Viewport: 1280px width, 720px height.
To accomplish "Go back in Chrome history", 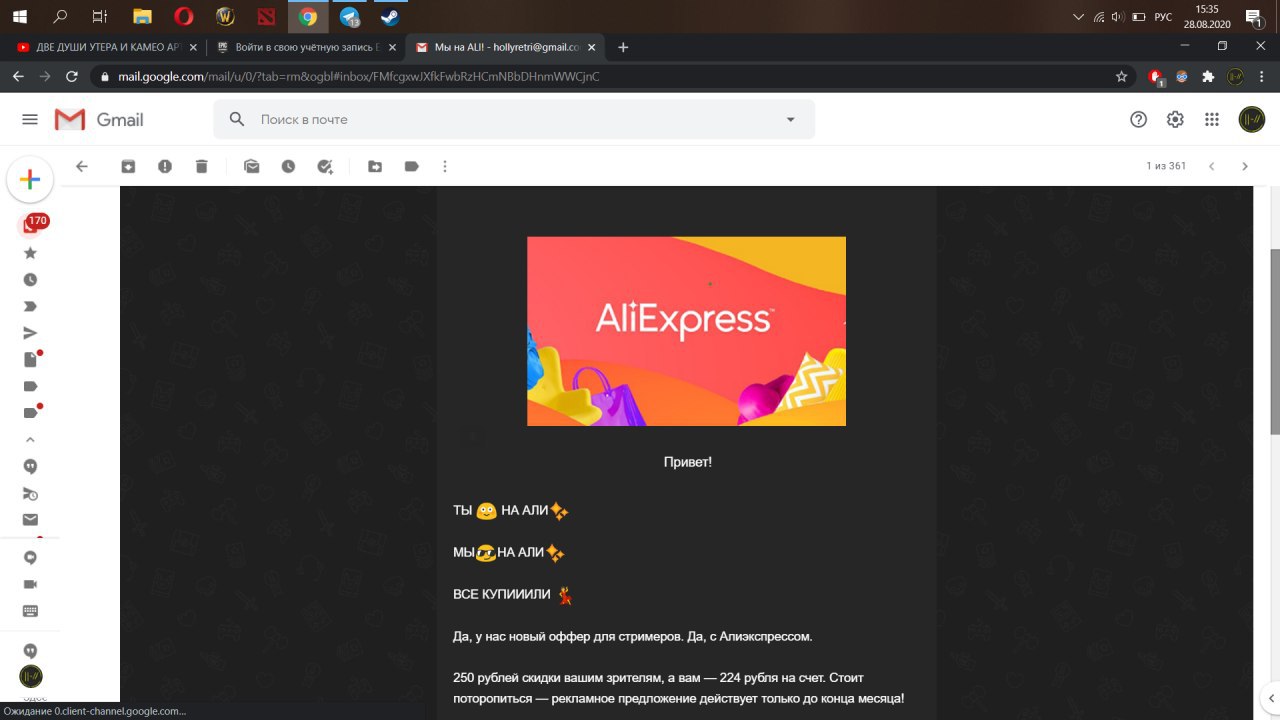I will point(18,76).
